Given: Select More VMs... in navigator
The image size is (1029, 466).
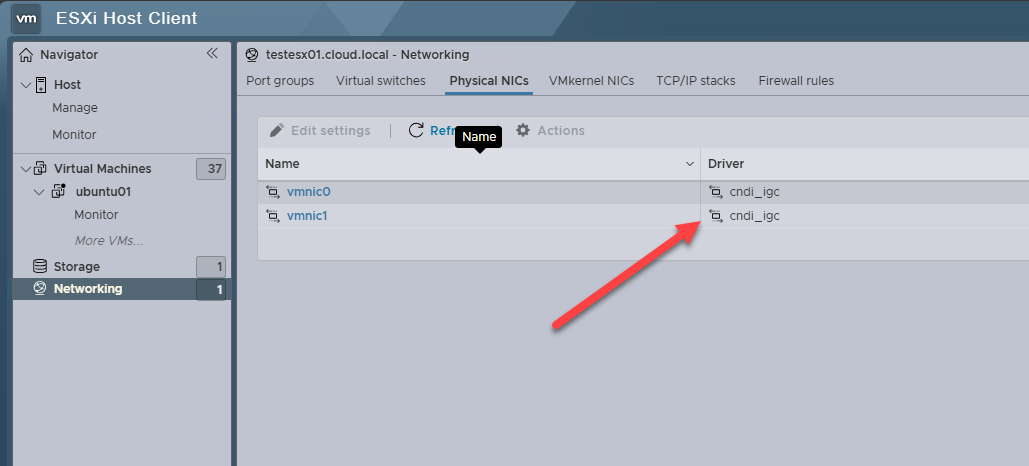Looking at the screenshot, I should click(x=109, y=241).
